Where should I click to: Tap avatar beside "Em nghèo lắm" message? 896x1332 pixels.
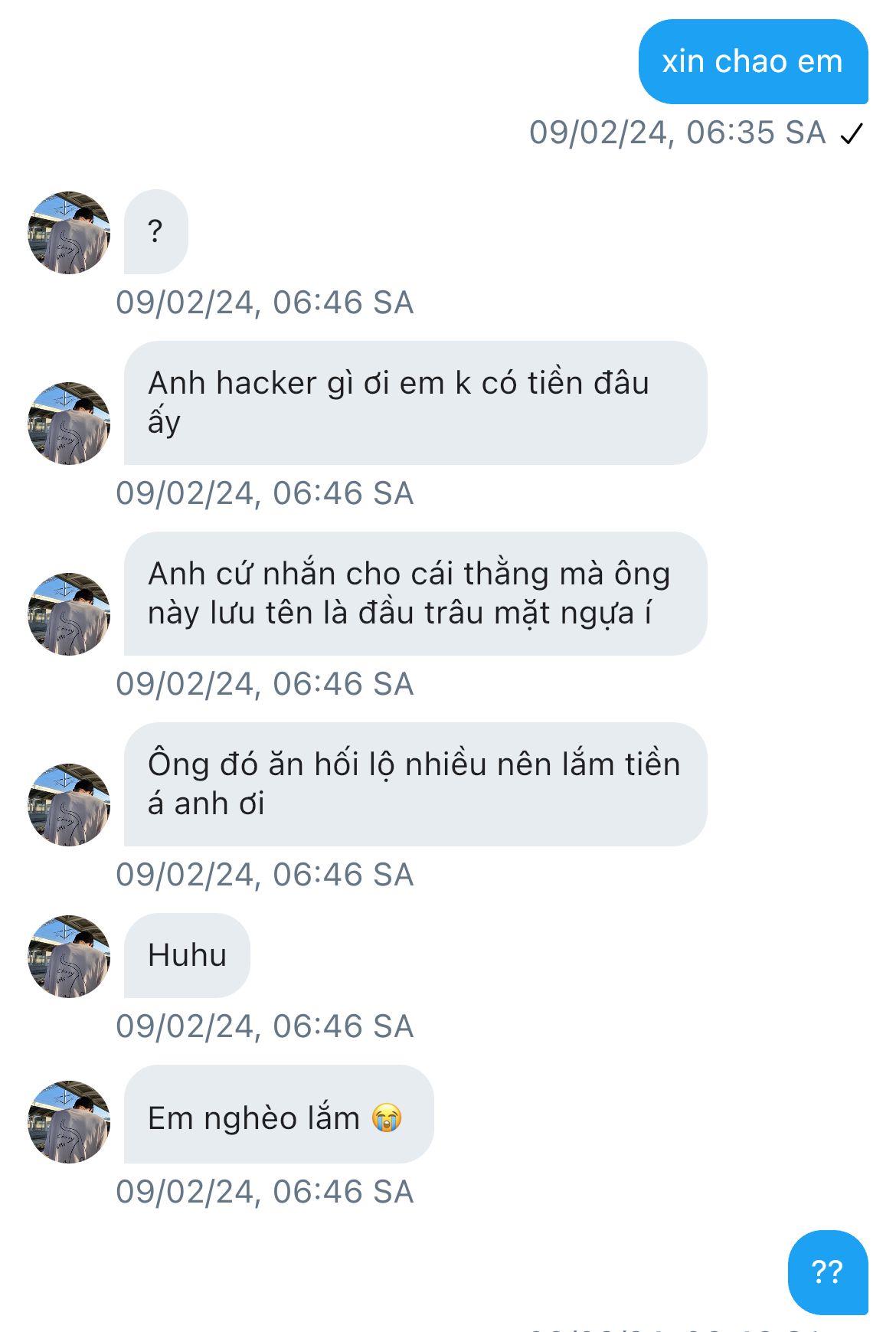click(69, 1121)
